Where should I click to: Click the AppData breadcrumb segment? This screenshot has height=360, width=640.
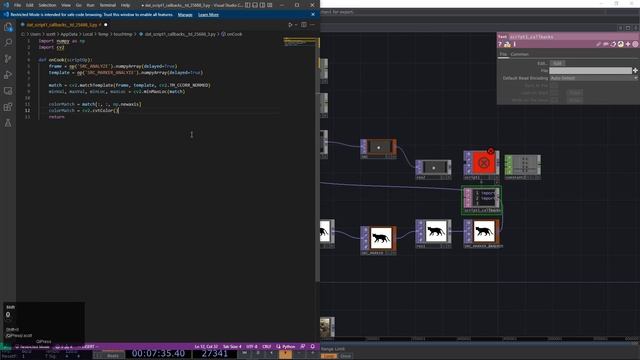(69, 34)
